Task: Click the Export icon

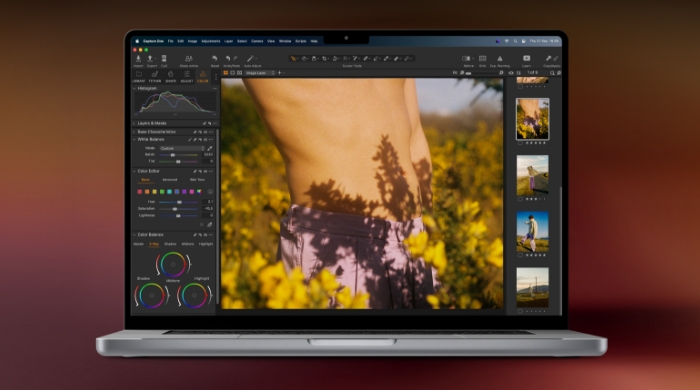Action: [150, 58]
